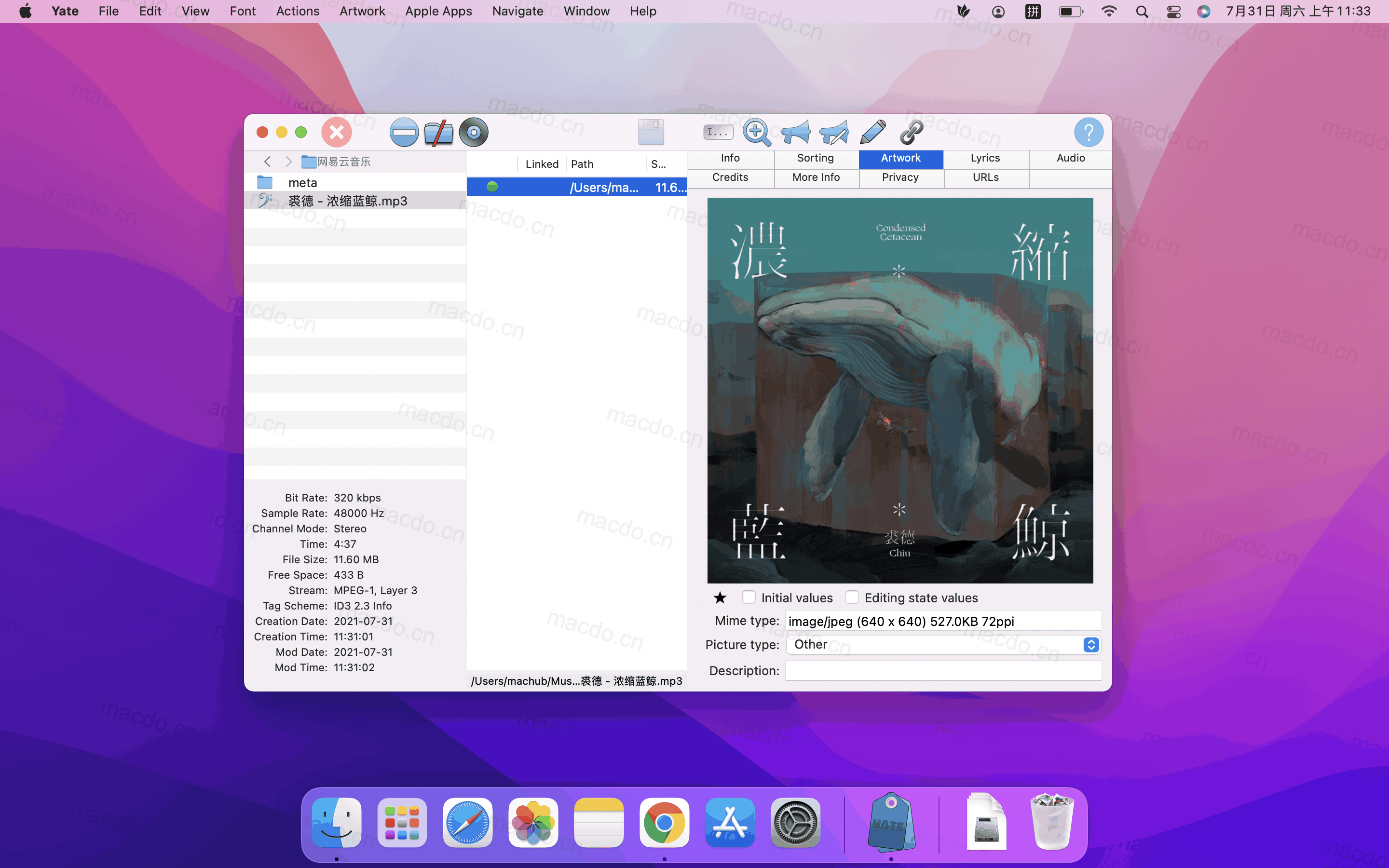
Task: Open Trash in the Dock
Action: point(1051,822)
